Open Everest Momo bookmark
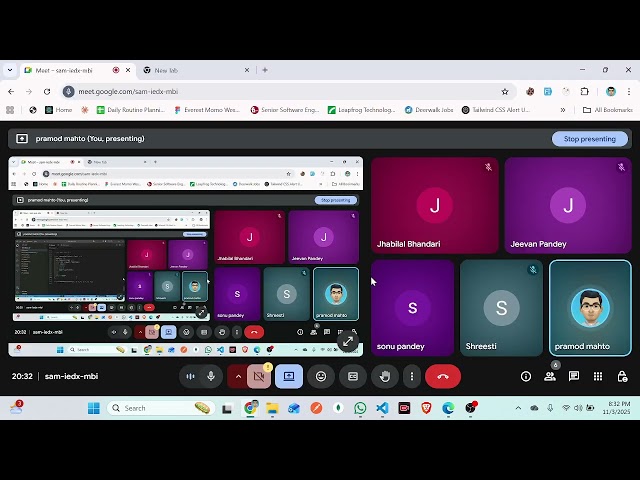 tap(207, 110)
